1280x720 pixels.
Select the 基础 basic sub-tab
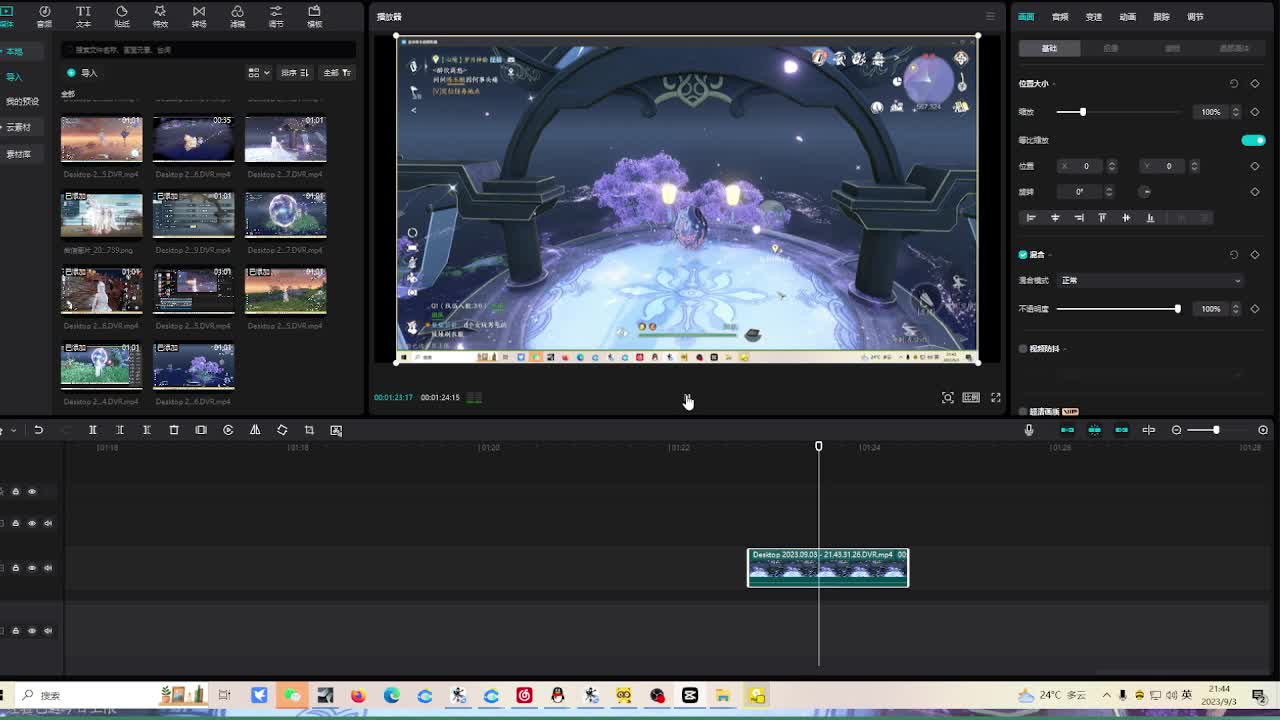coord(1049,48)
